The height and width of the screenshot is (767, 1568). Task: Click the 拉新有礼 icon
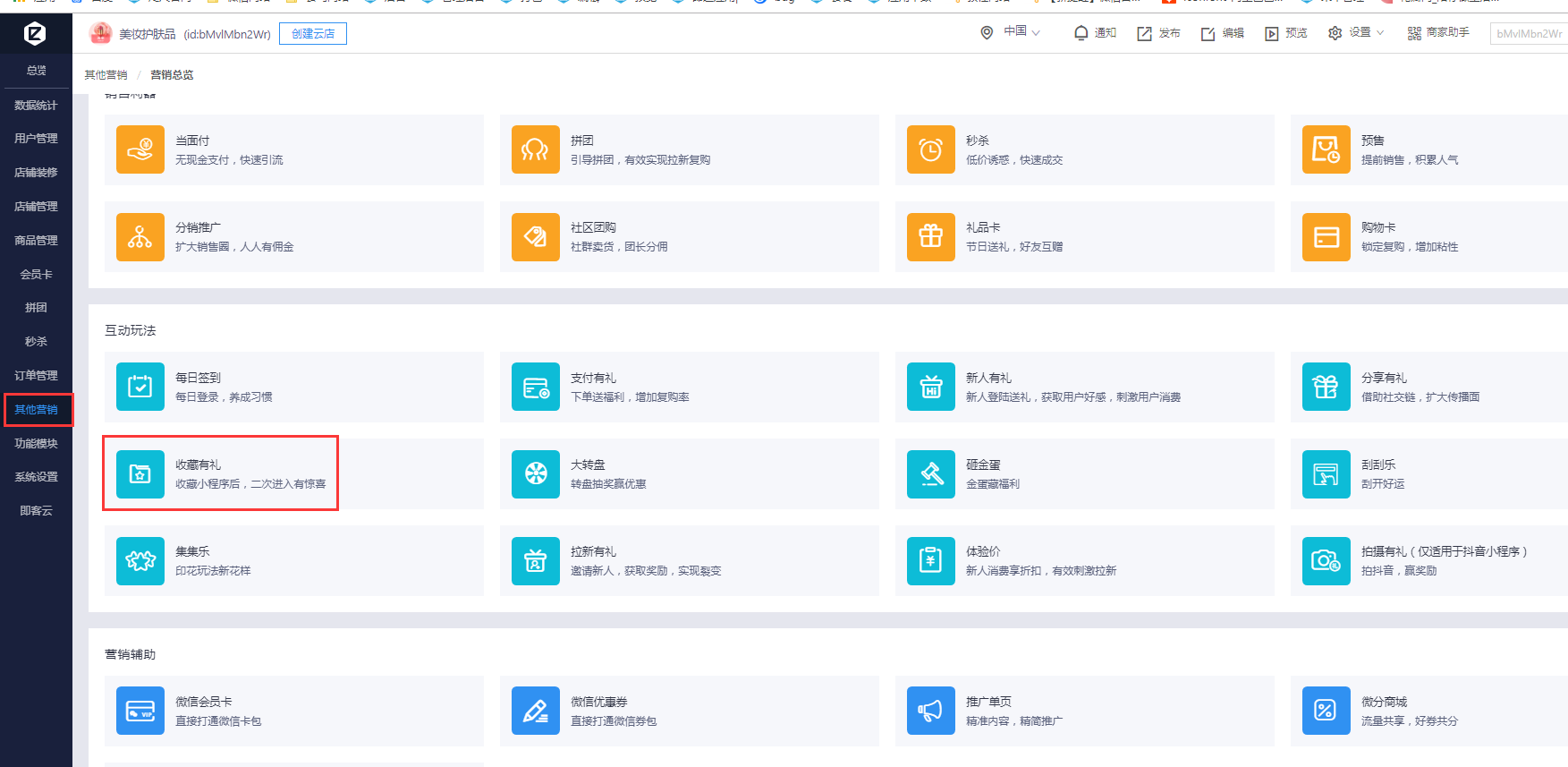click(x=536, y=561)
